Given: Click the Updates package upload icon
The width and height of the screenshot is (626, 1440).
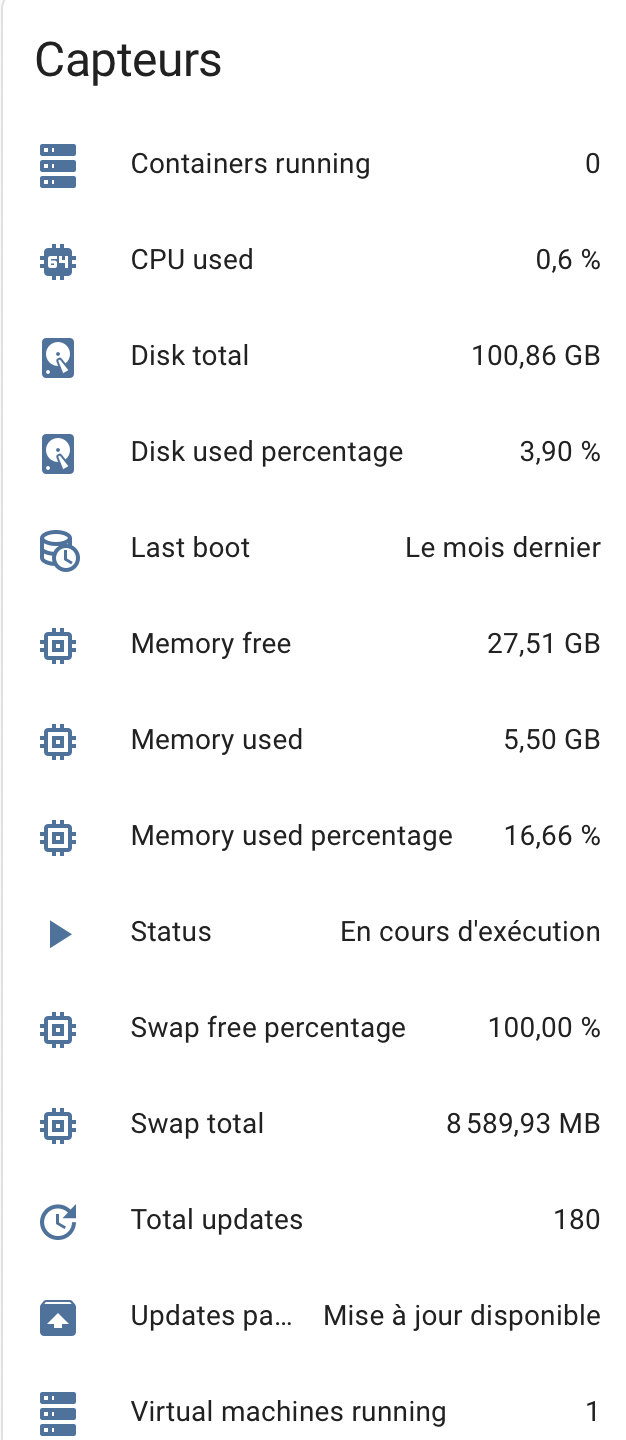Looking at the screenshot, I should 58,1317.
